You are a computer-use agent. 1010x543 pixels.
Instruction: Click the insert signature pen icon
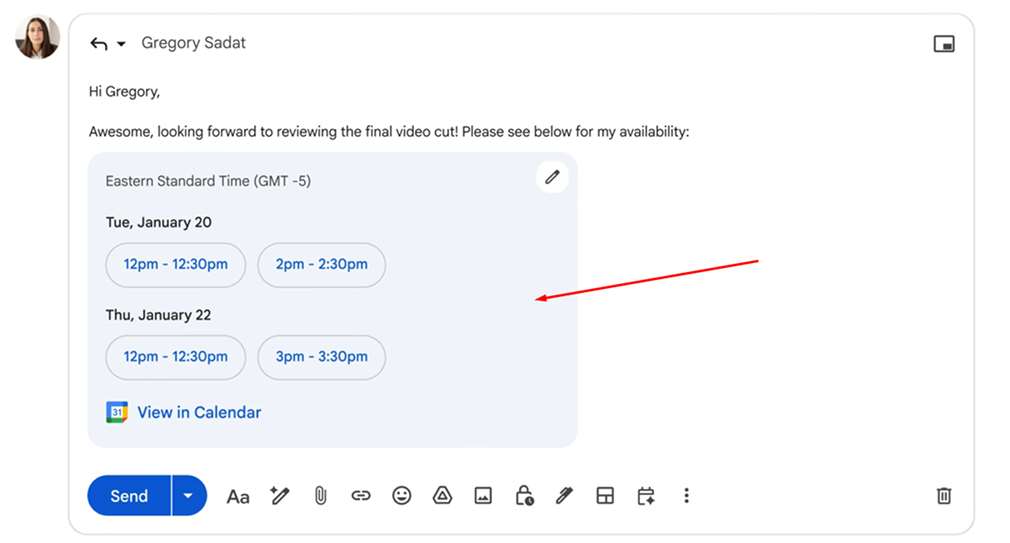click(564, 496)
